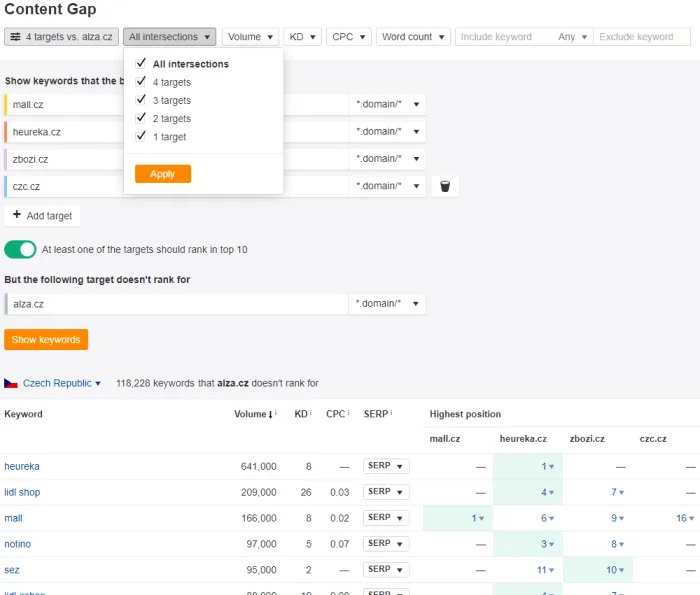The width and height of the screenshot is (700, 595).
Task: Open heureka.cz domain mode dropdown
Action: tap(387, 132)
